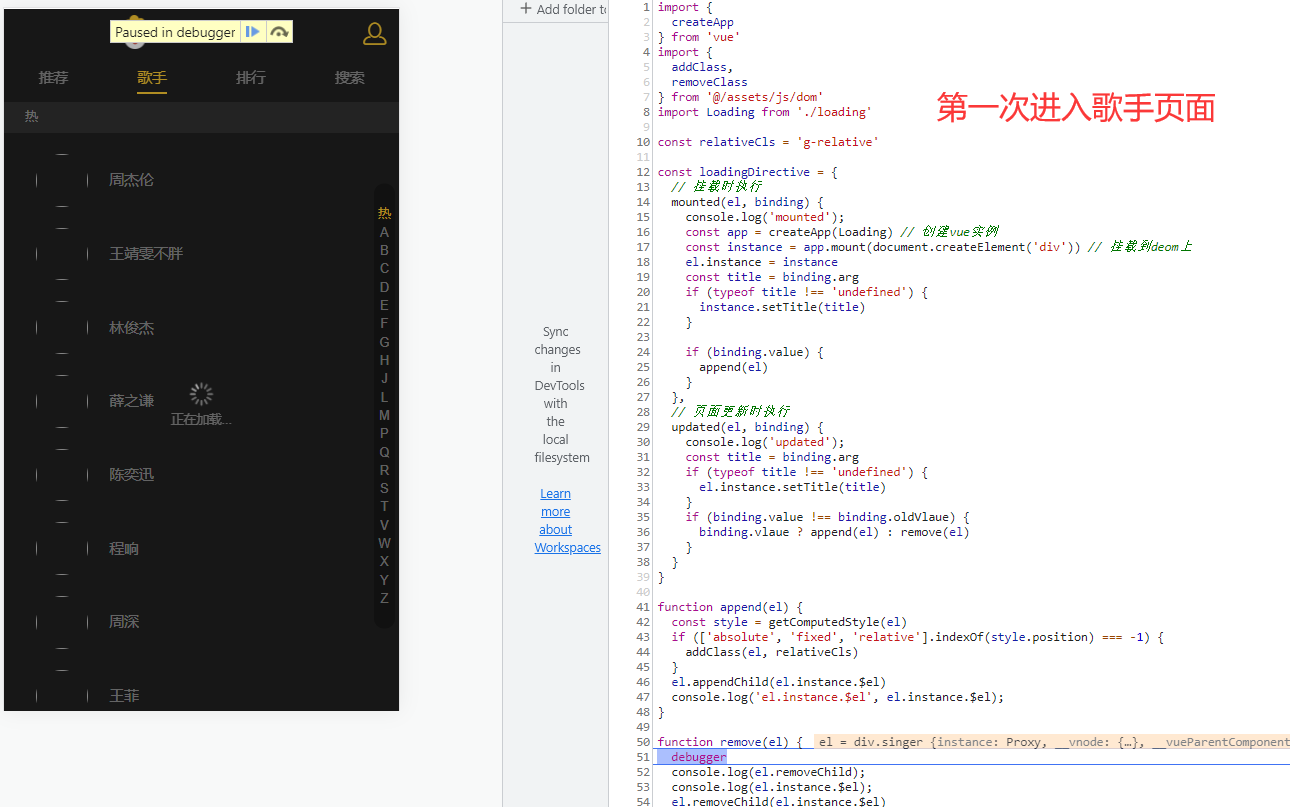Jump to letter F in index bar
The width and height of the screenshot is (1290, 807).
pyautogui.click(x=384, y=323)
